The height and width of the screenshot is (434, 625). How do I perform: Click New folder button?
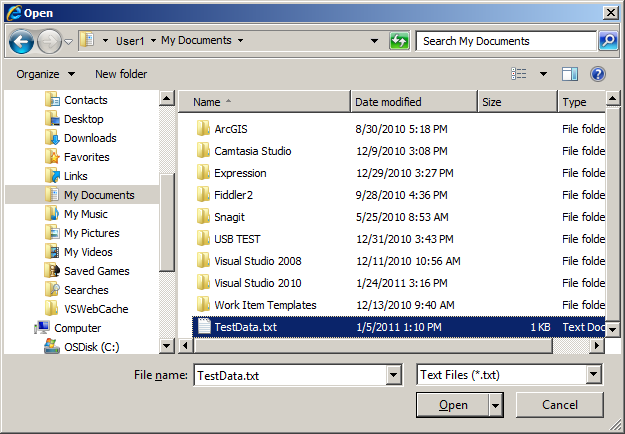tap(121, 74)
